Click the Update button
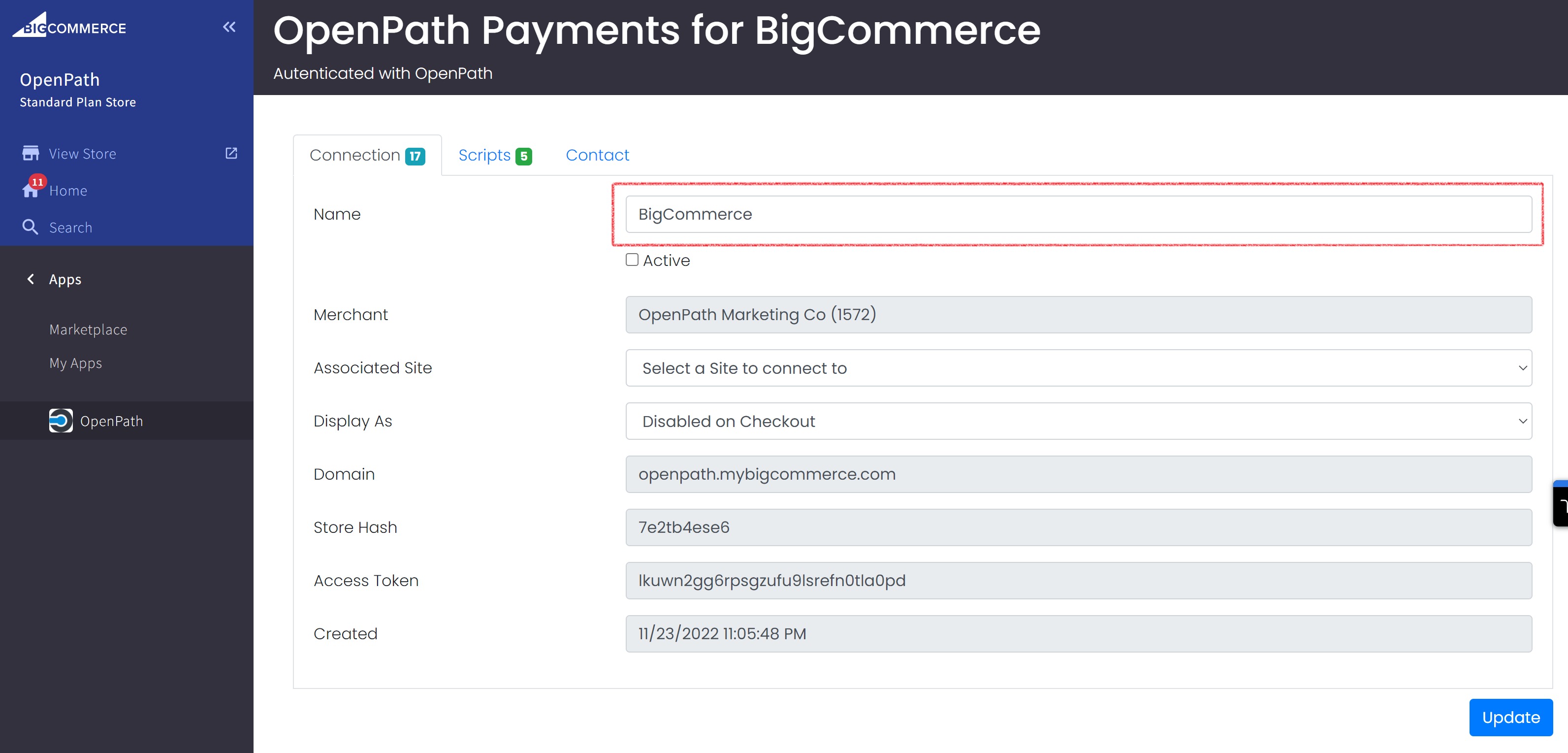 [x=1510, y=717]
